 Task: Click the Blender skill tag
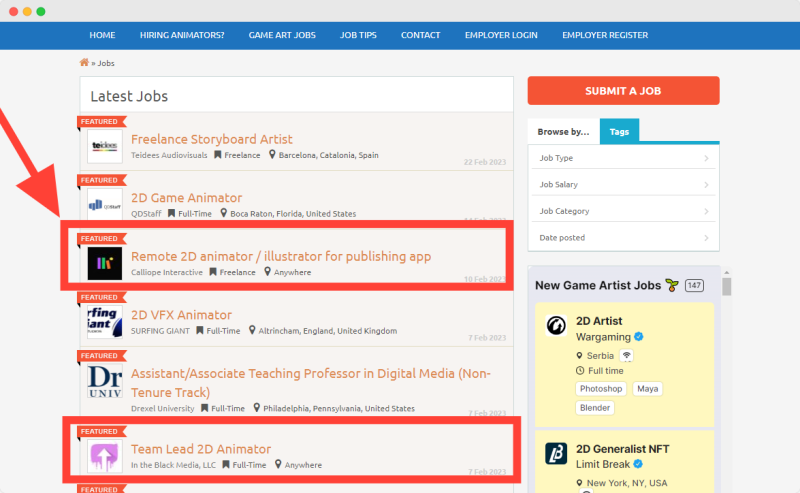point(595,408)
